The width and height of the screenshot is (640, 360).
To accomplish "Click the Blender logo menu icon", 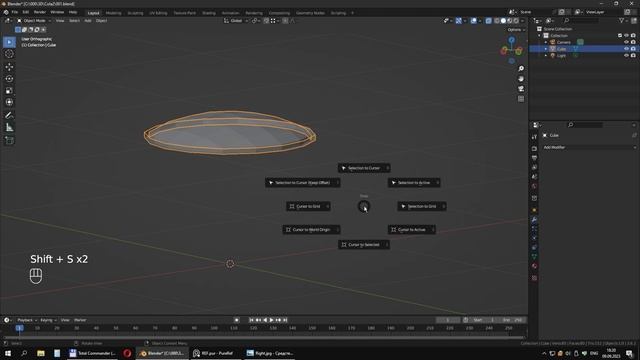I will (6, 12).
